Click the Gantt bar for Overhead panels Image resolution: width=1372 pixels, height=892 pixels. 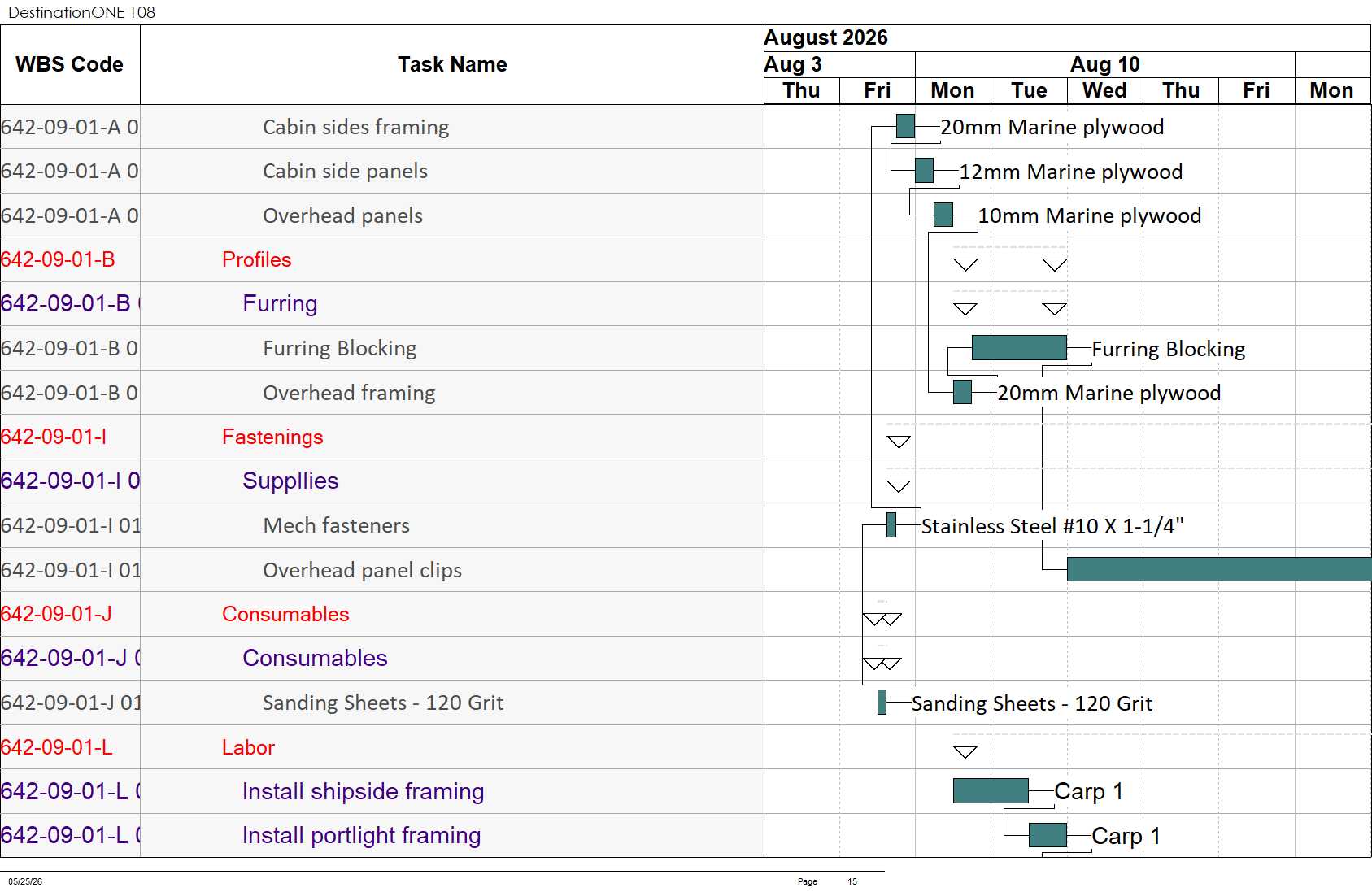point(943,215)
